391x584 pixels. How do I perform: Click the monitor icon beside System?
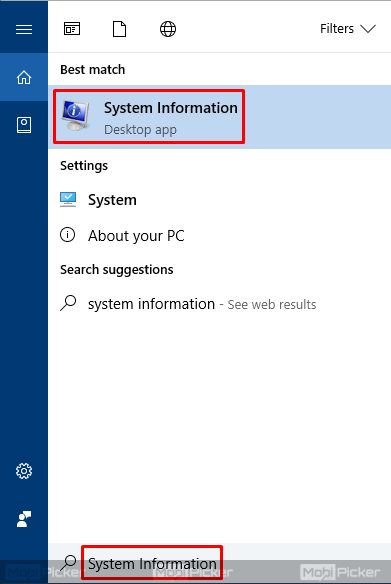click(x=68, y=200)
